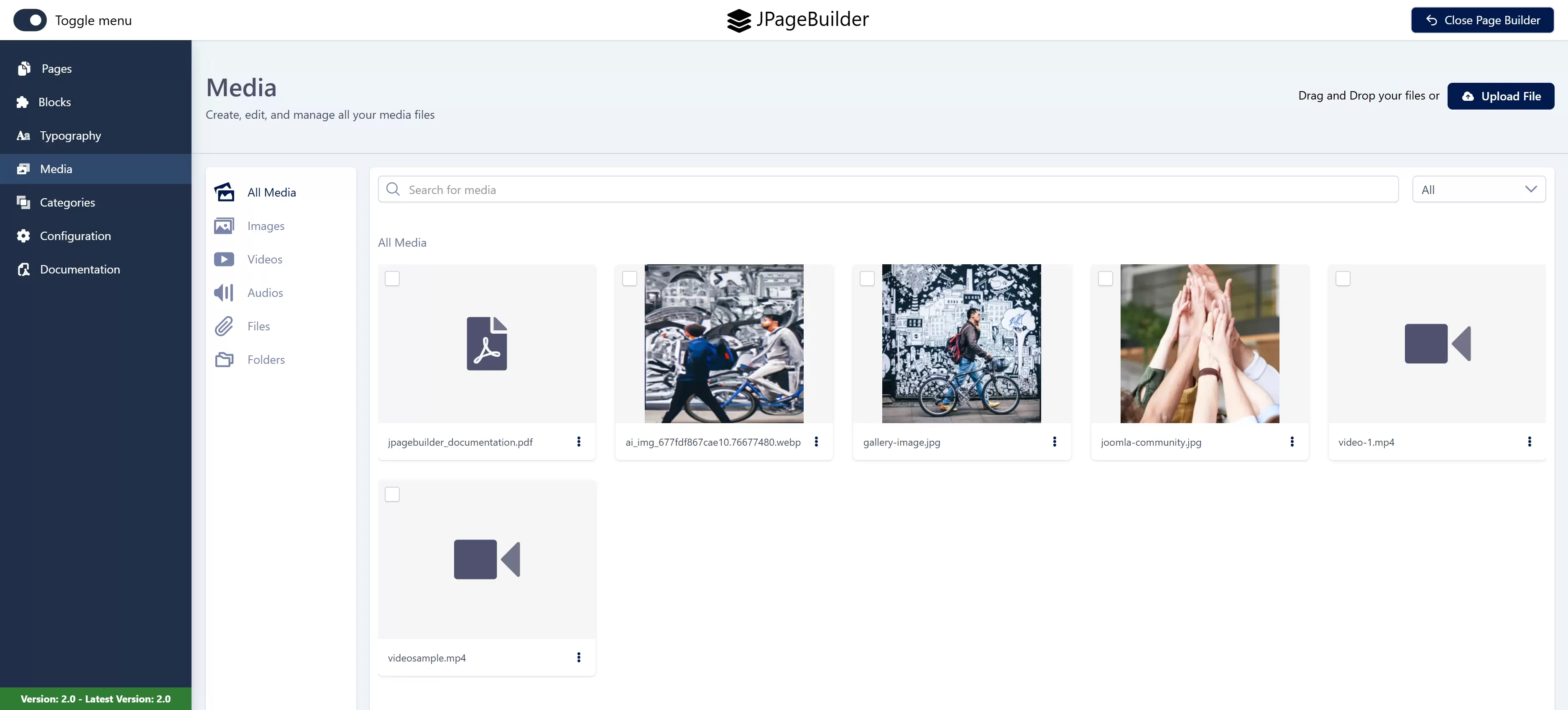Click the Documentation icon in sidebar
The width and height of the screenshot is (1568, 710).
click(24, 269)
